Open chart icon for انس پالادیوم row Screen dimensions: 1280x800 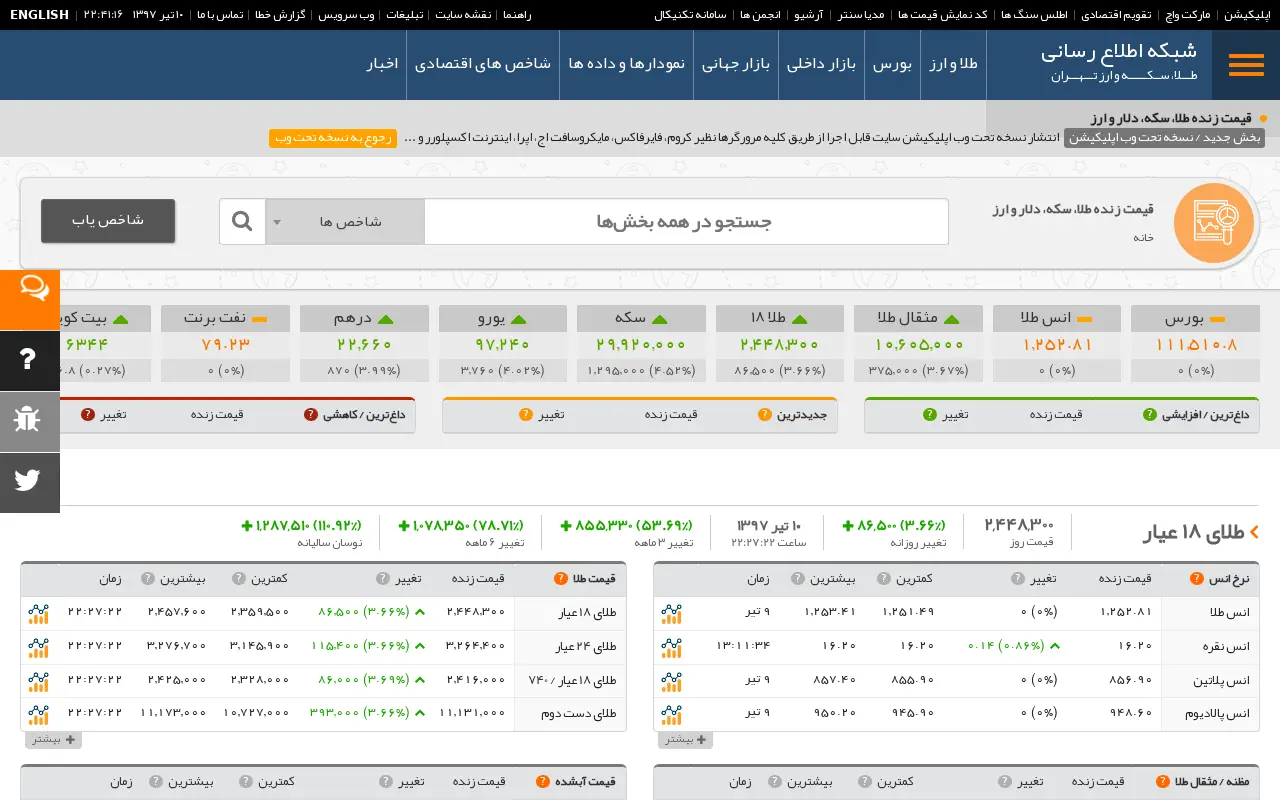click(671, 715)
